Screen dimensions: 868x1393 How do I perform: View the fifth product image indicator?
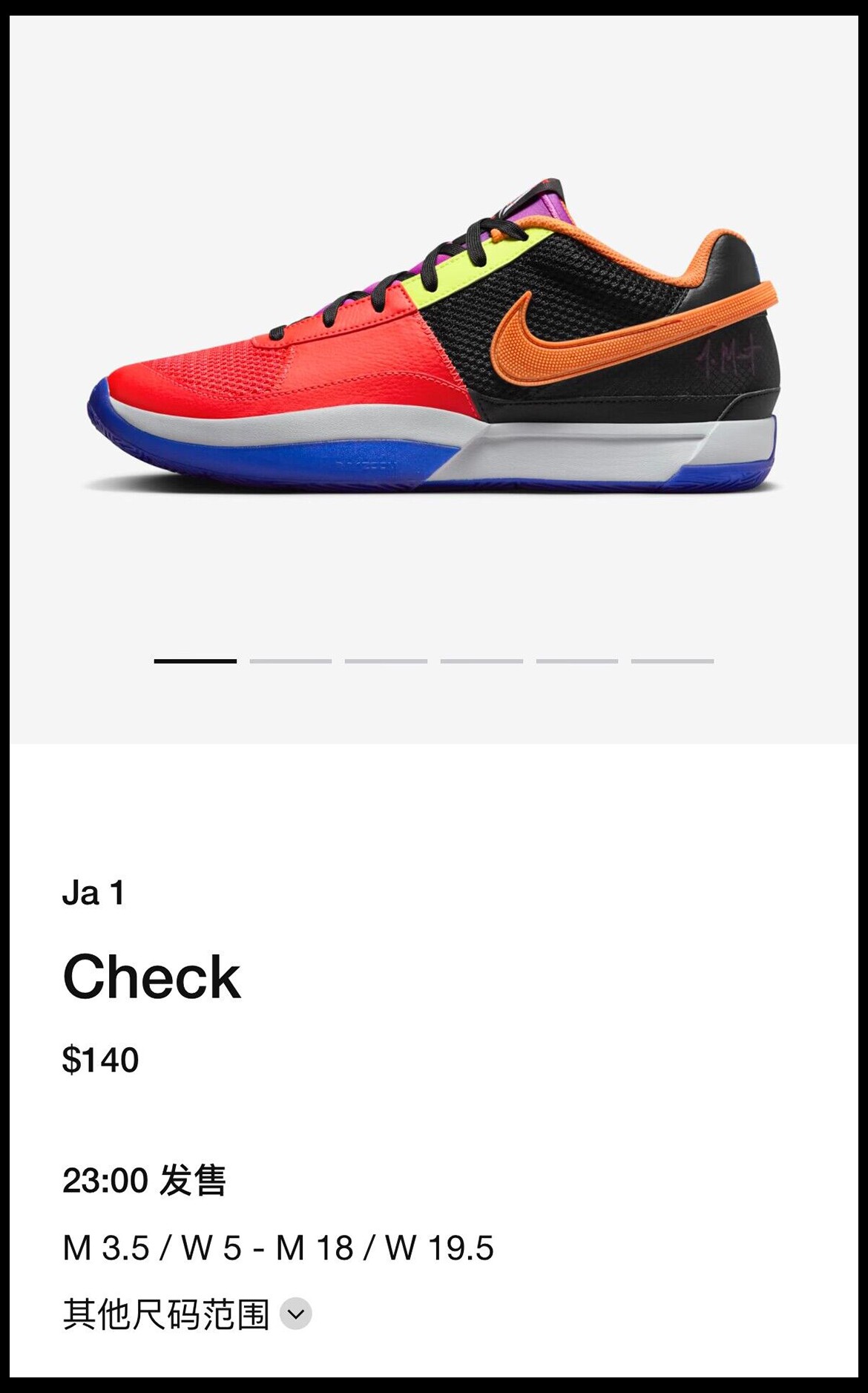(x=577, y=661)
